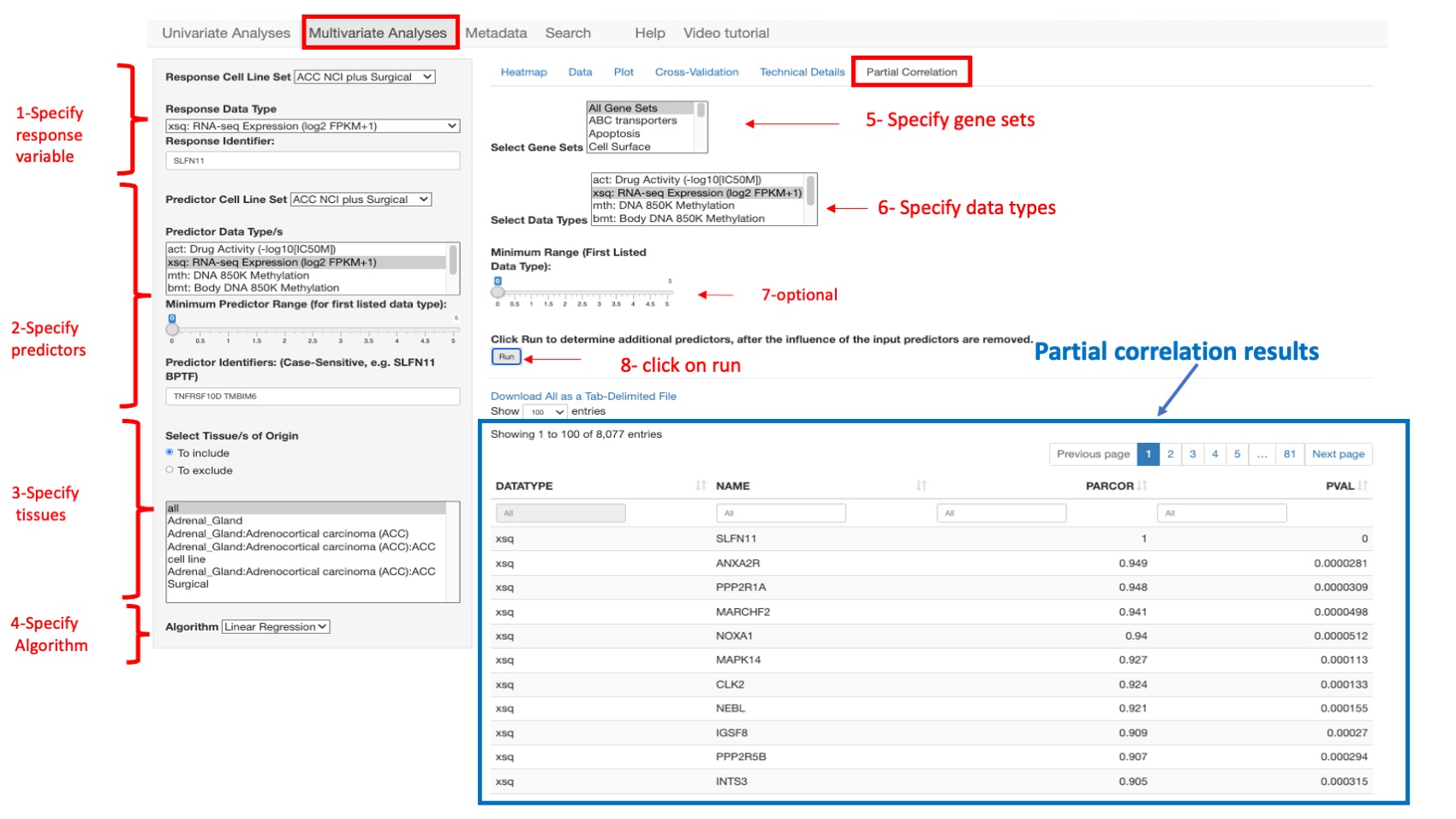Open the Predictor Cell Line Set dropdown
This screenshot has width=1456, height=819.
coord(360,199)
